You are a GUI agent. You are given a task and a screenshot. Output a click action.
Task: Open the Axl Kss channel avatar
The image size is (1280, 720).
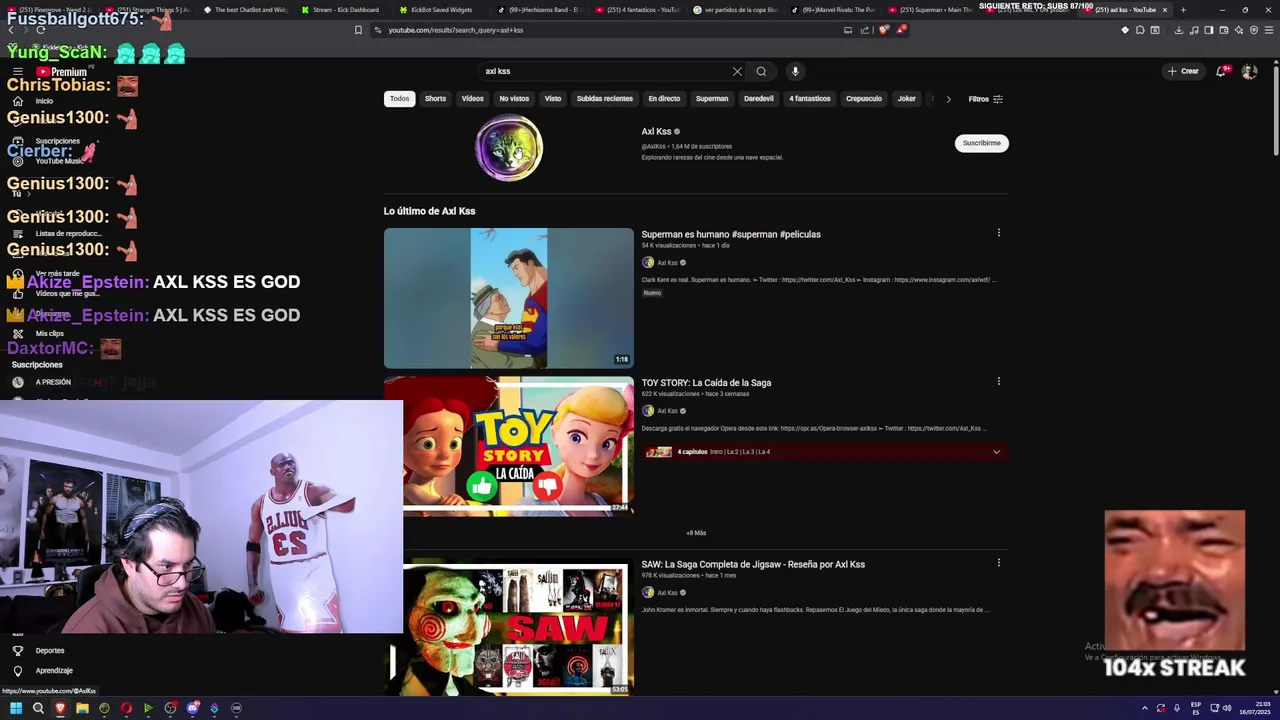509,148
